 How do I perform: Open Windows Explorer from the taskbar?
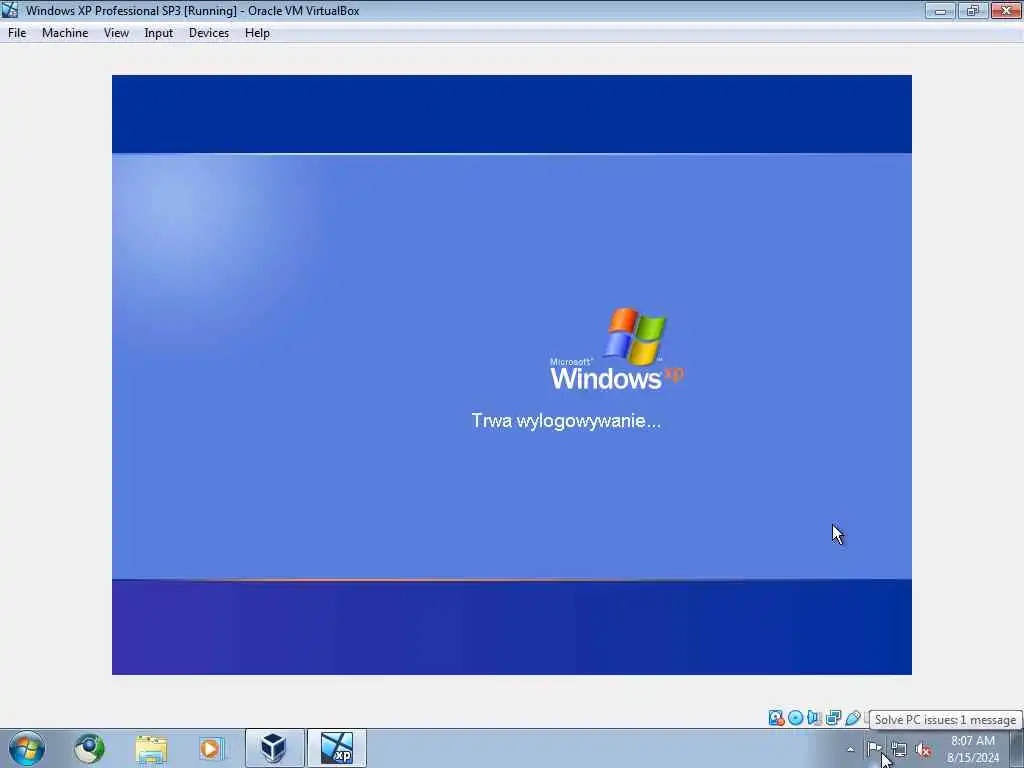tap(151, 748)
